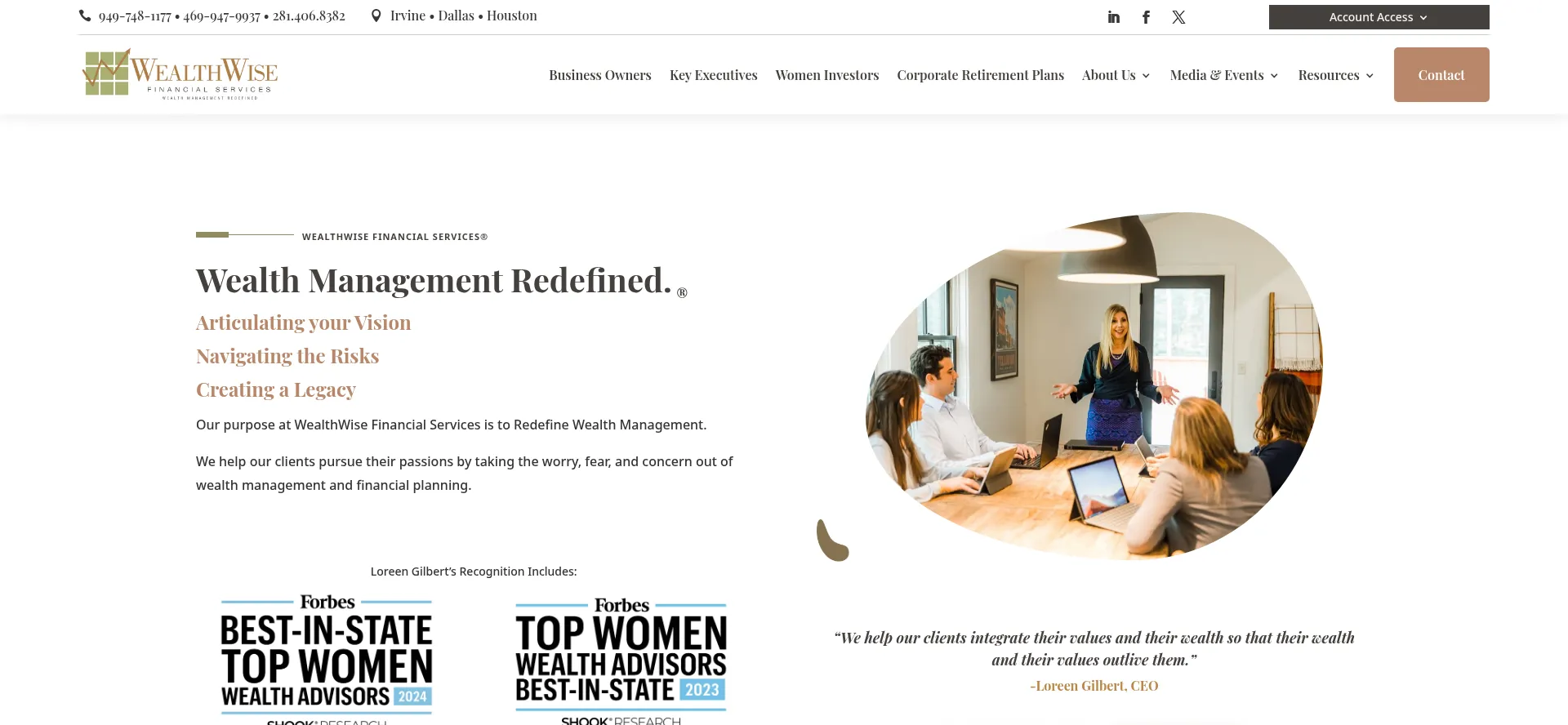Open the LinkedIn social icon

point(1113,17)
